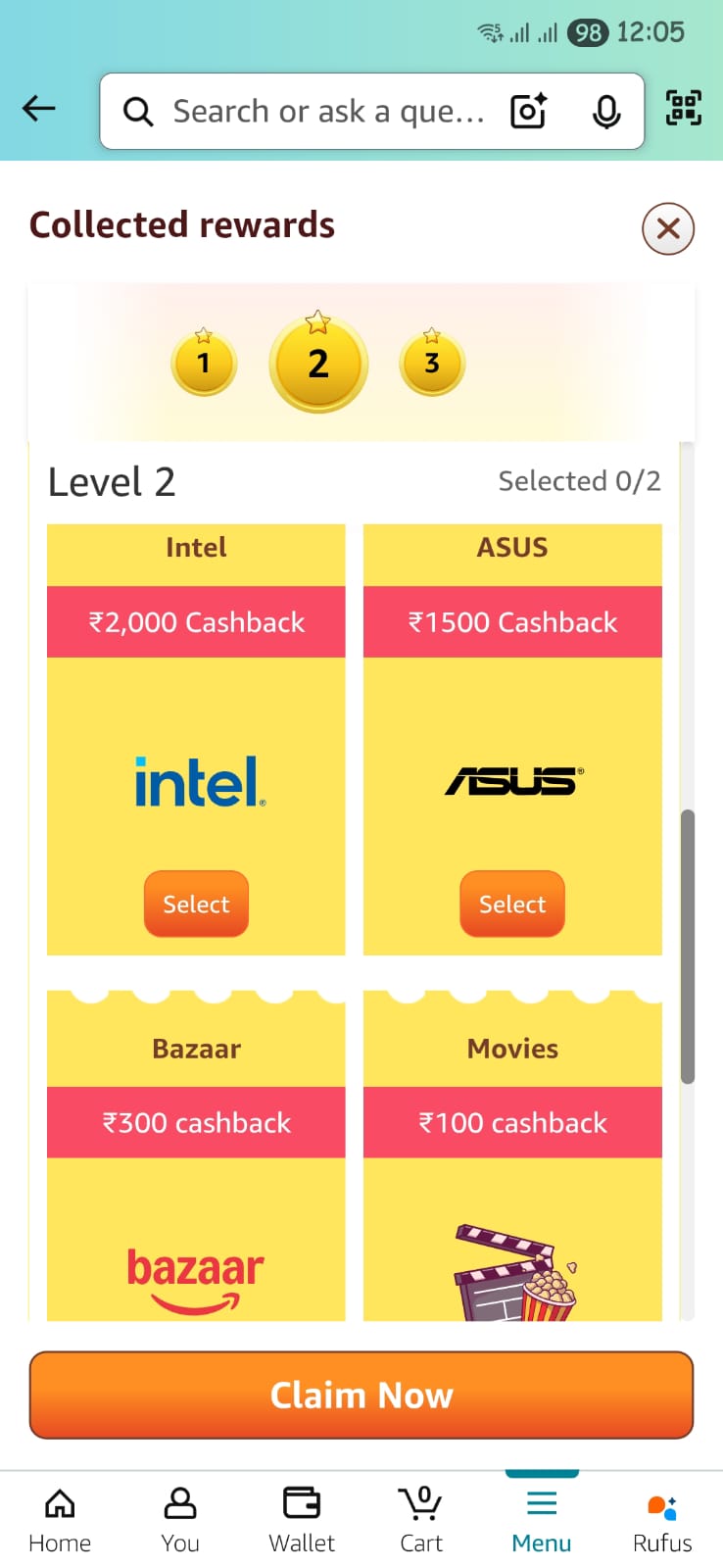Screen dimensions: 723x1568
Task: Go to the Home tab
Action: (x=60, y=1519)
